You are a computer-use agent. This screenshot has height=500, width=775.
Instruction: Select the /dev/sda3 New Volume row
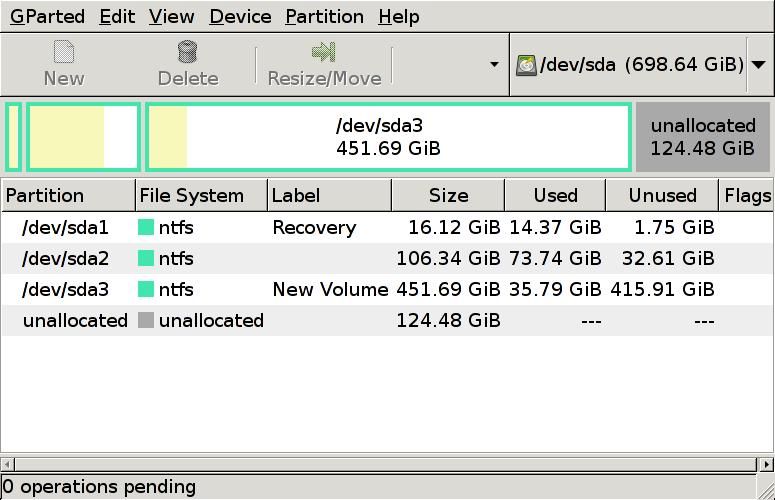[x=330, y=290]
